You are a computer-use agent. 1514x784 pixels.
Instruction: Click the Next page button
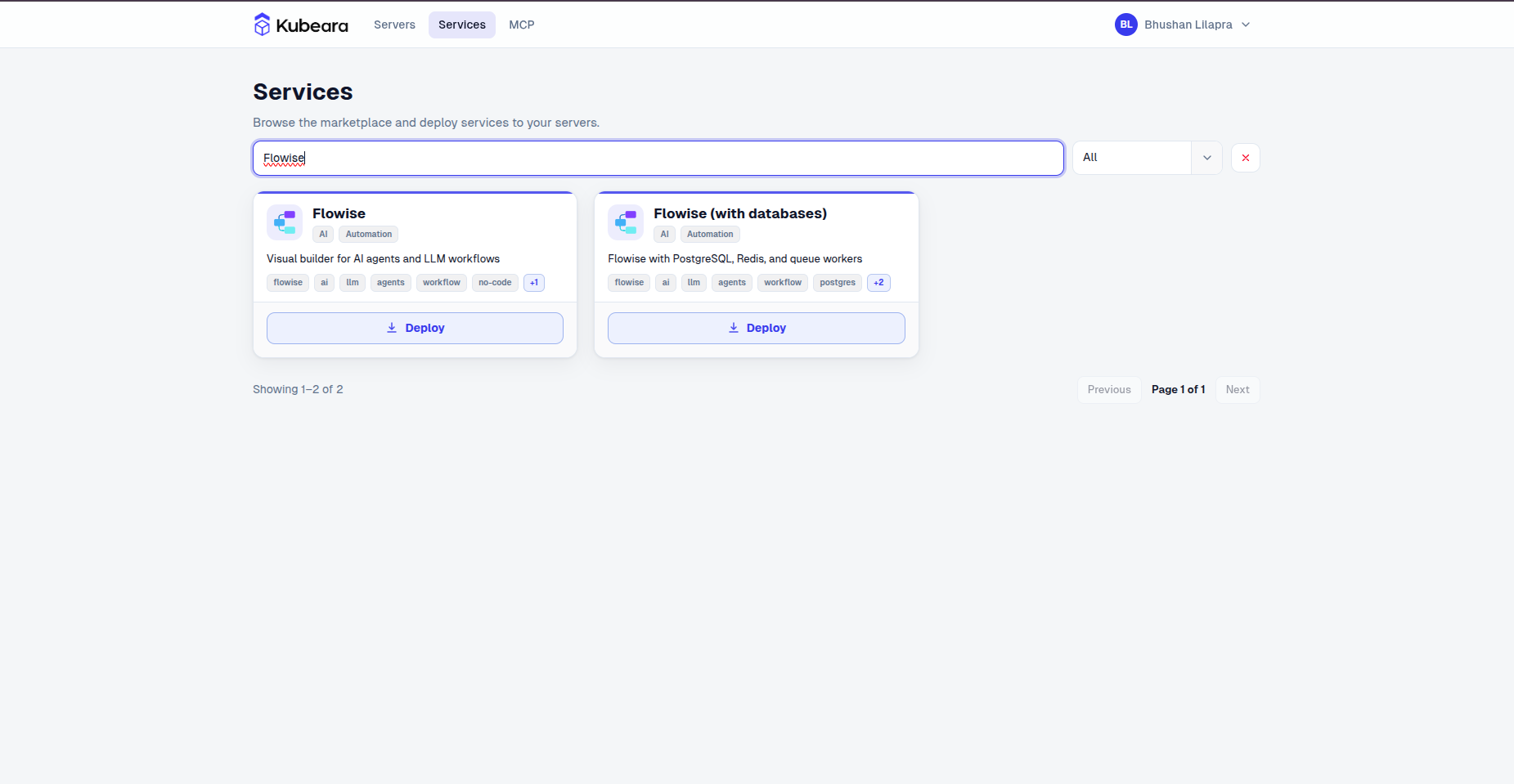point(1238,390)
